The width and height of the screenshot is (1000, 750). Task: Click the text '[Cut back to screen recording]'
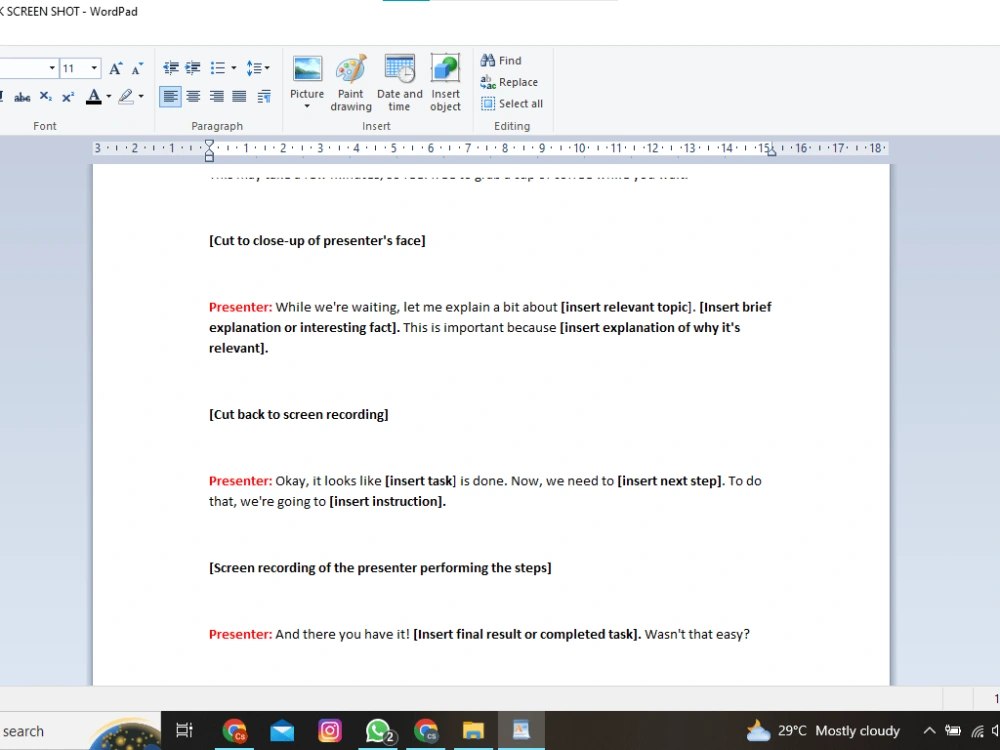coord(298,415)
